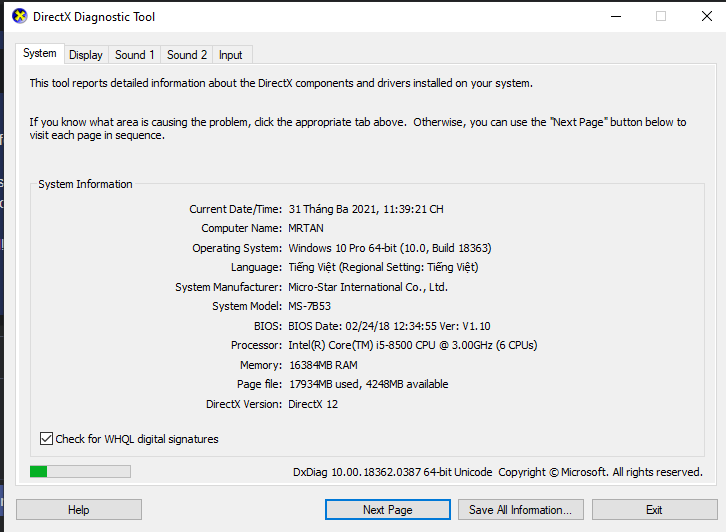The image size is (726, 532).
Task: Click the Operating System label
Action: [x=237, y=248]
